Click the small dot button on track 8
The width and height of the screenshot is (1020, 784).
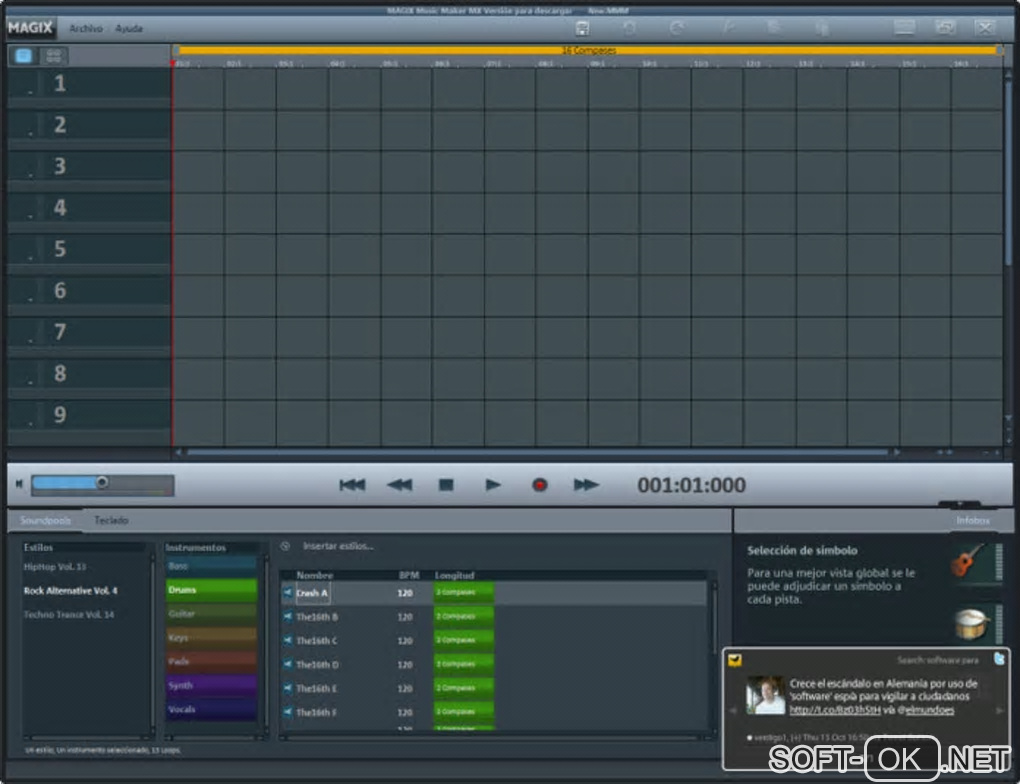click(x=30, y=381)
